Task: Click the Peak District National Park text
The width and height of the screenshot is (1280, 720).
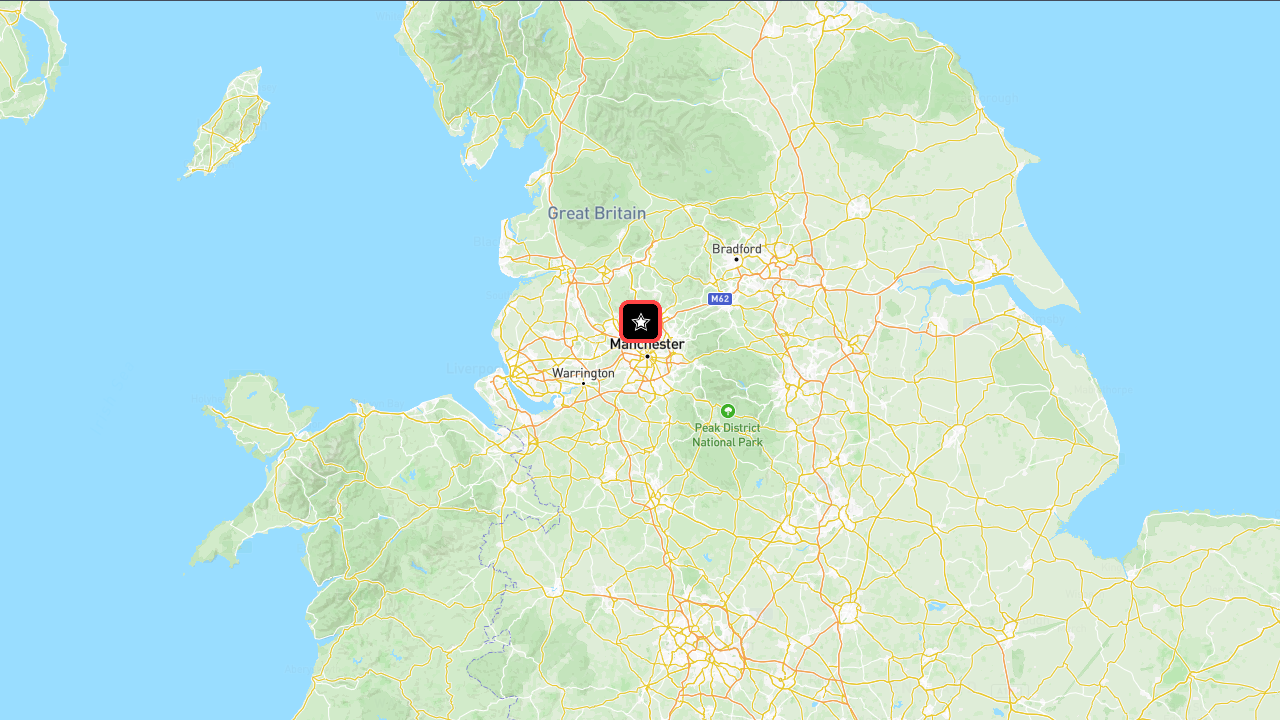Action: pyautogui.click(x=728, y=435)
